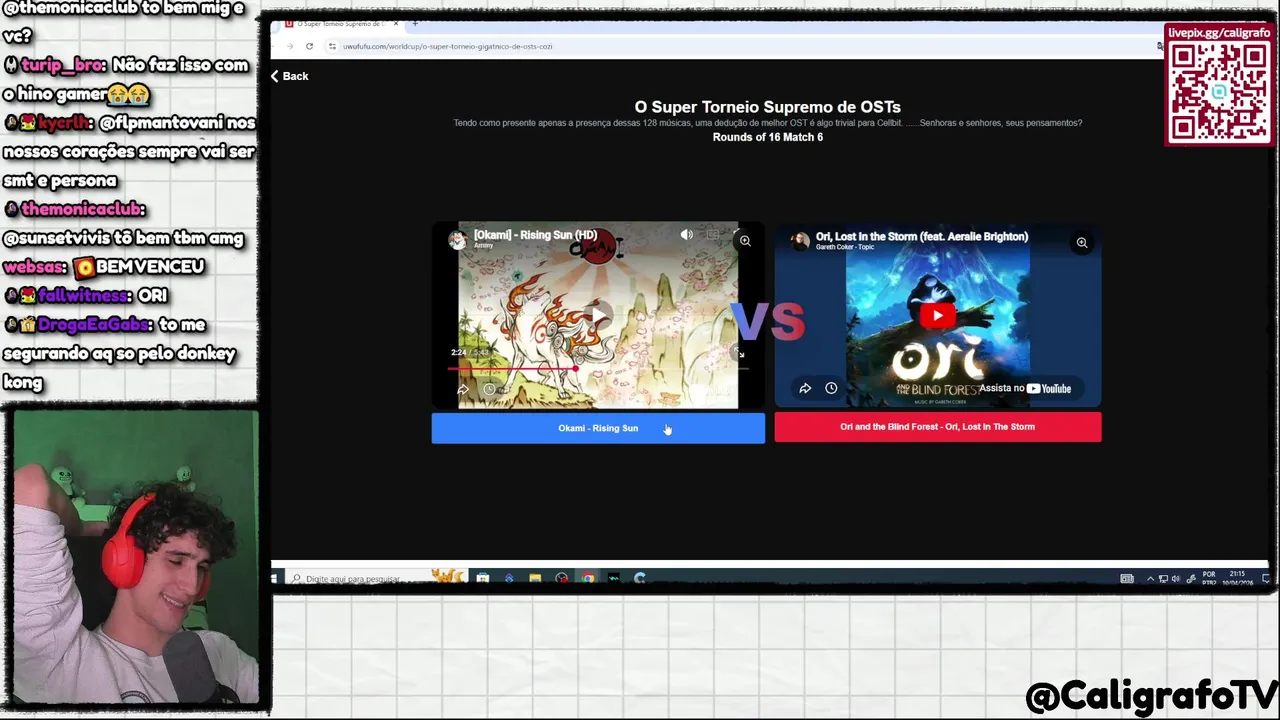The height and width of the screenshot is (720, 1280).
Task: Zoom in on the Okami video with magnifier
Action: (x=745, y=241)
